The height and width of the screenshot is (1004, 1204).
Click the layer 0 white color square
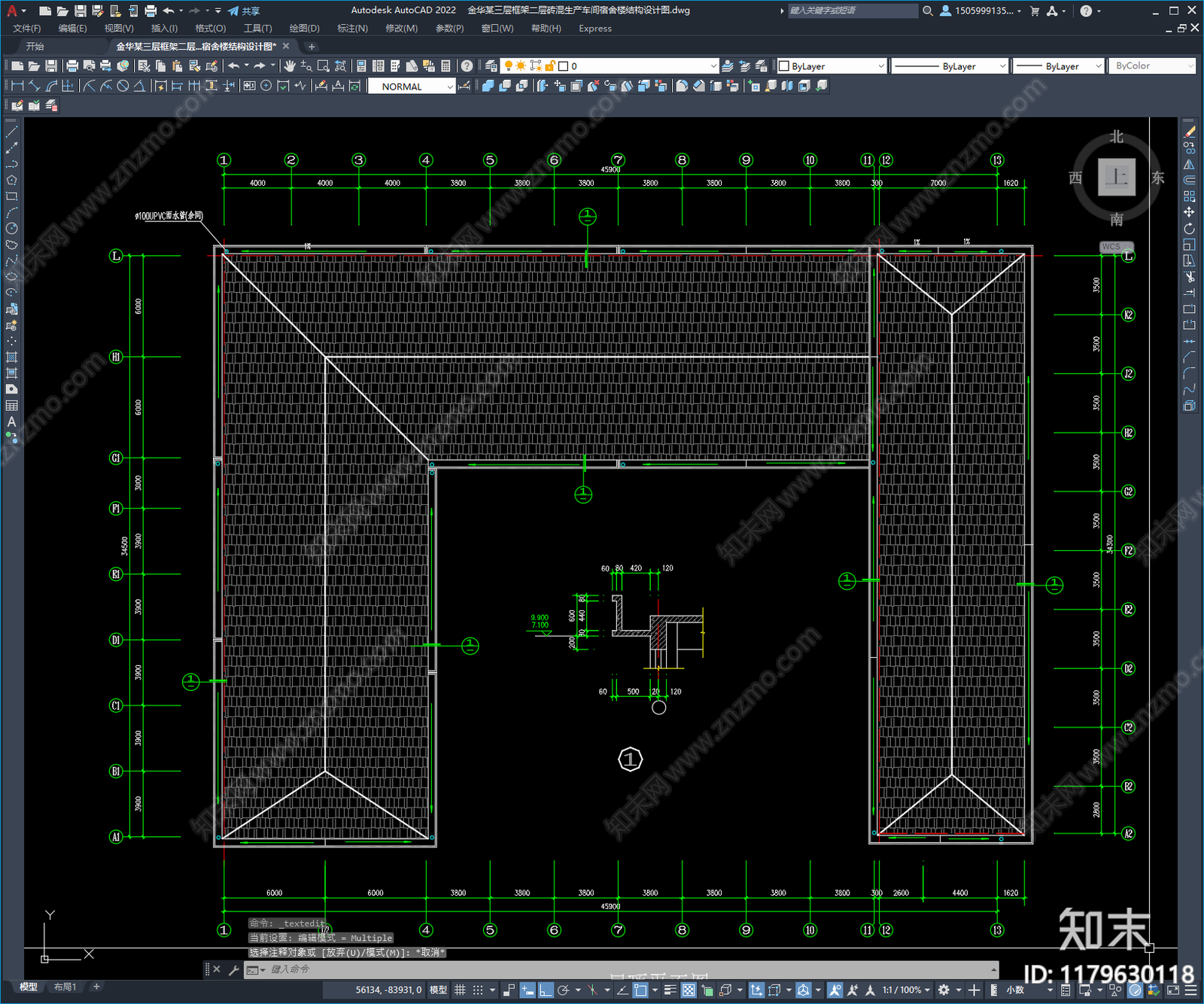click(563, 66)
